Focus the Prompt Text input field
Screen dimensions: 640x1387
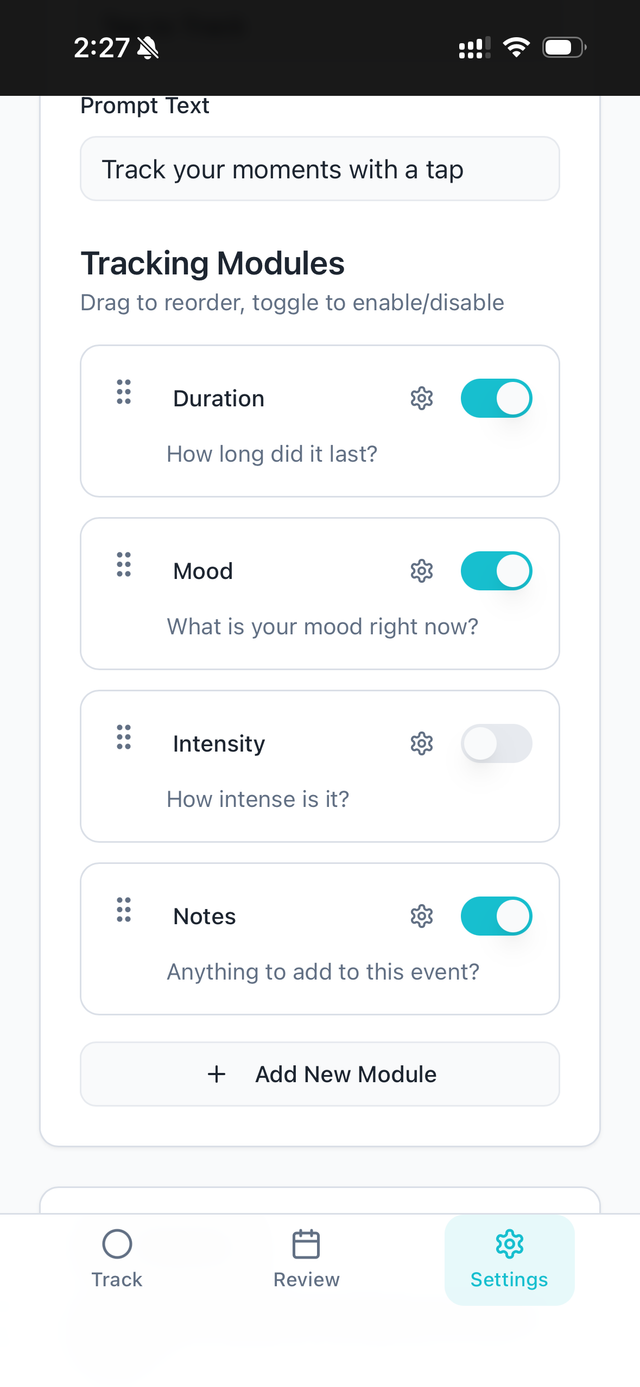pos(320,169)
